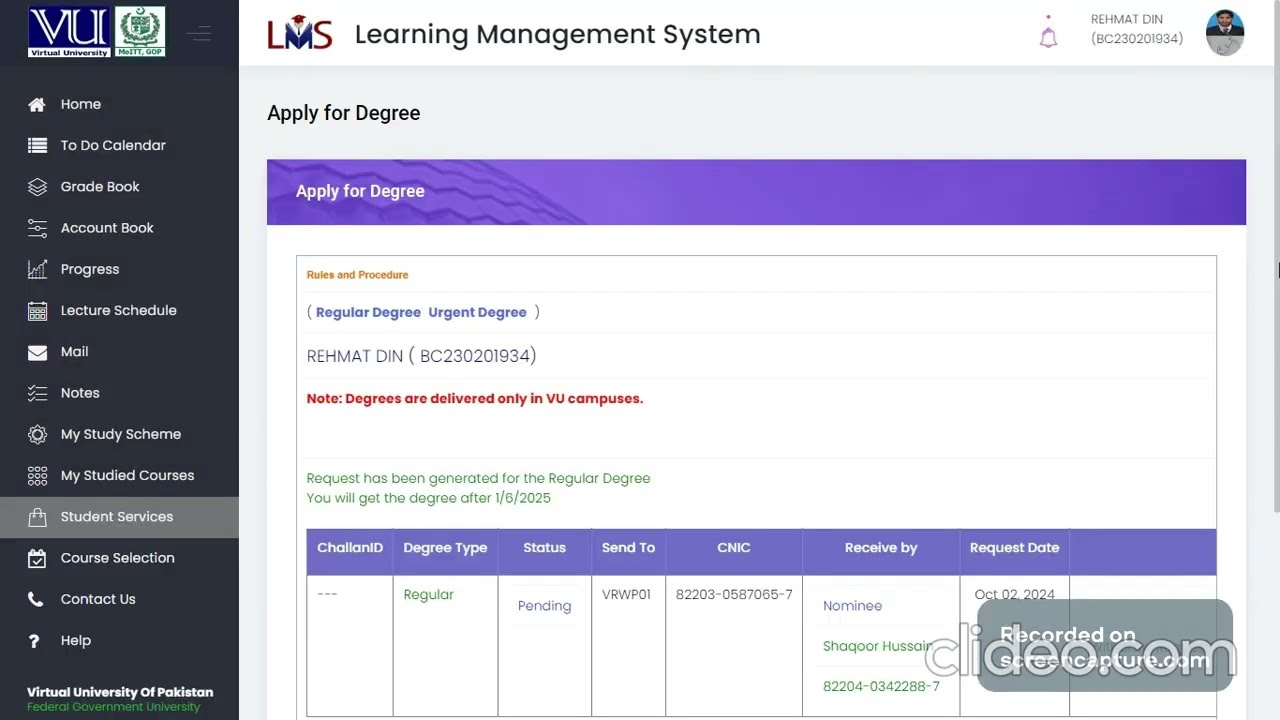The image size is (1280, 720).
Task: Open Course Selection in sidebar
Action: pos(119,558)
